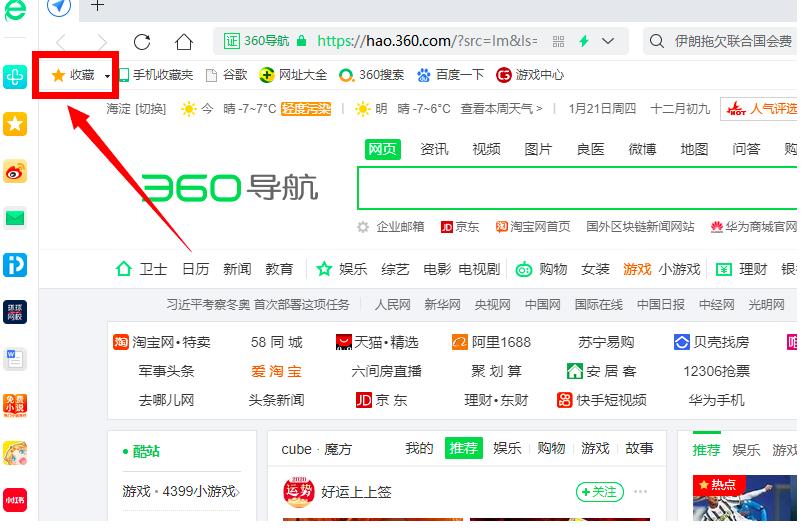This screenshot has height=529, width=806.
Task: Click the forward navigation arrow
Action: coord(102,42)
